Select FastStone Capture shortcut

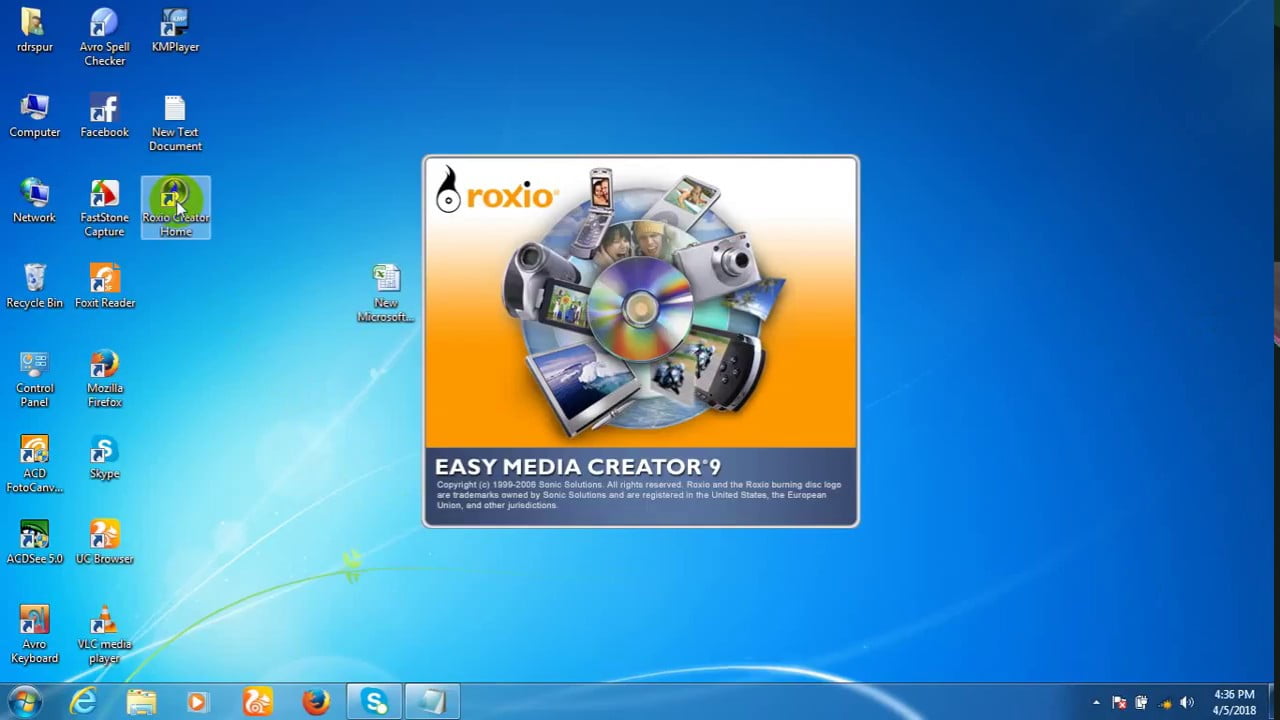click(x=104, y=208)
